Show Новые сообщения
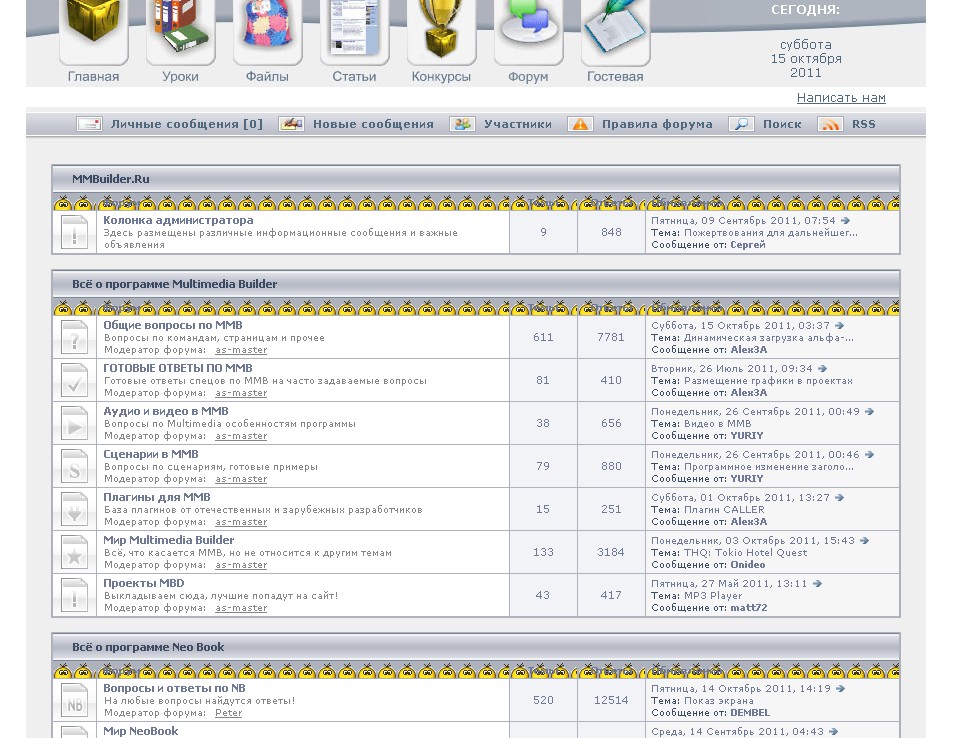Screen dimensions: 975x738 pyautogui.click(x=373, y=124)
